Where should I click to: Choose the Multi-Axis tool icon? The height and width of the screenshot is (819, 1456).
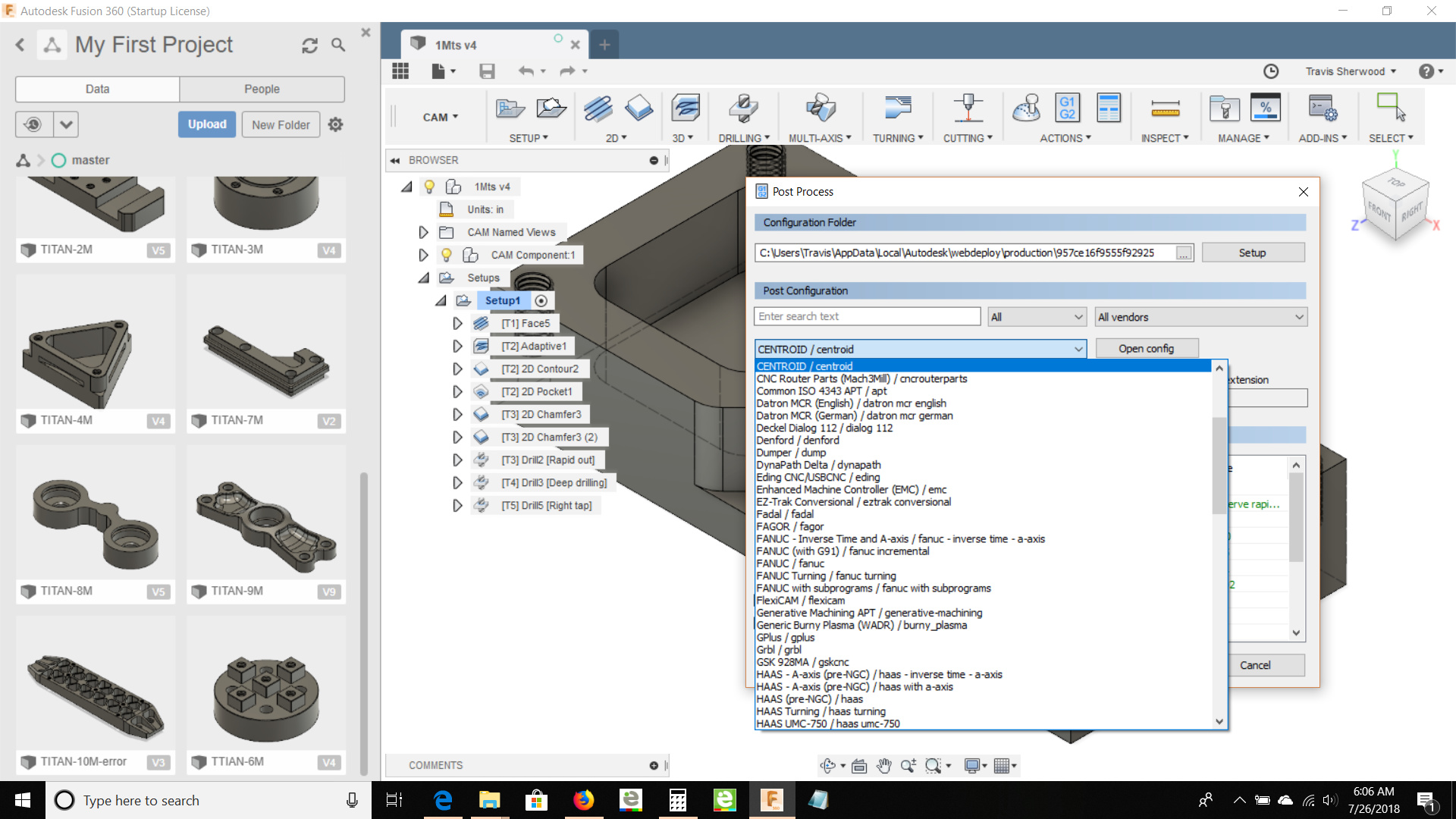820,109
